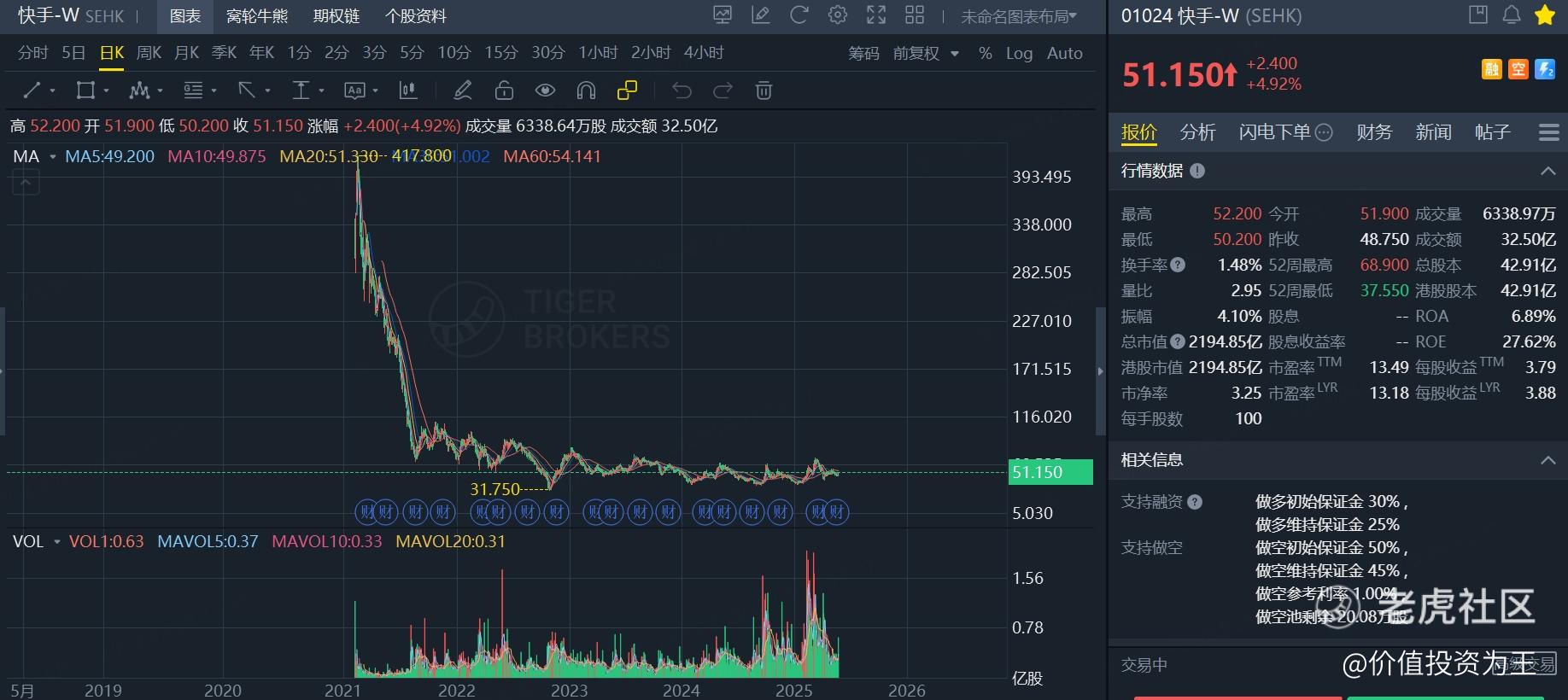Toggle the magnet snap mode
The image size is (1568, 700).
(x=586, y=90)
